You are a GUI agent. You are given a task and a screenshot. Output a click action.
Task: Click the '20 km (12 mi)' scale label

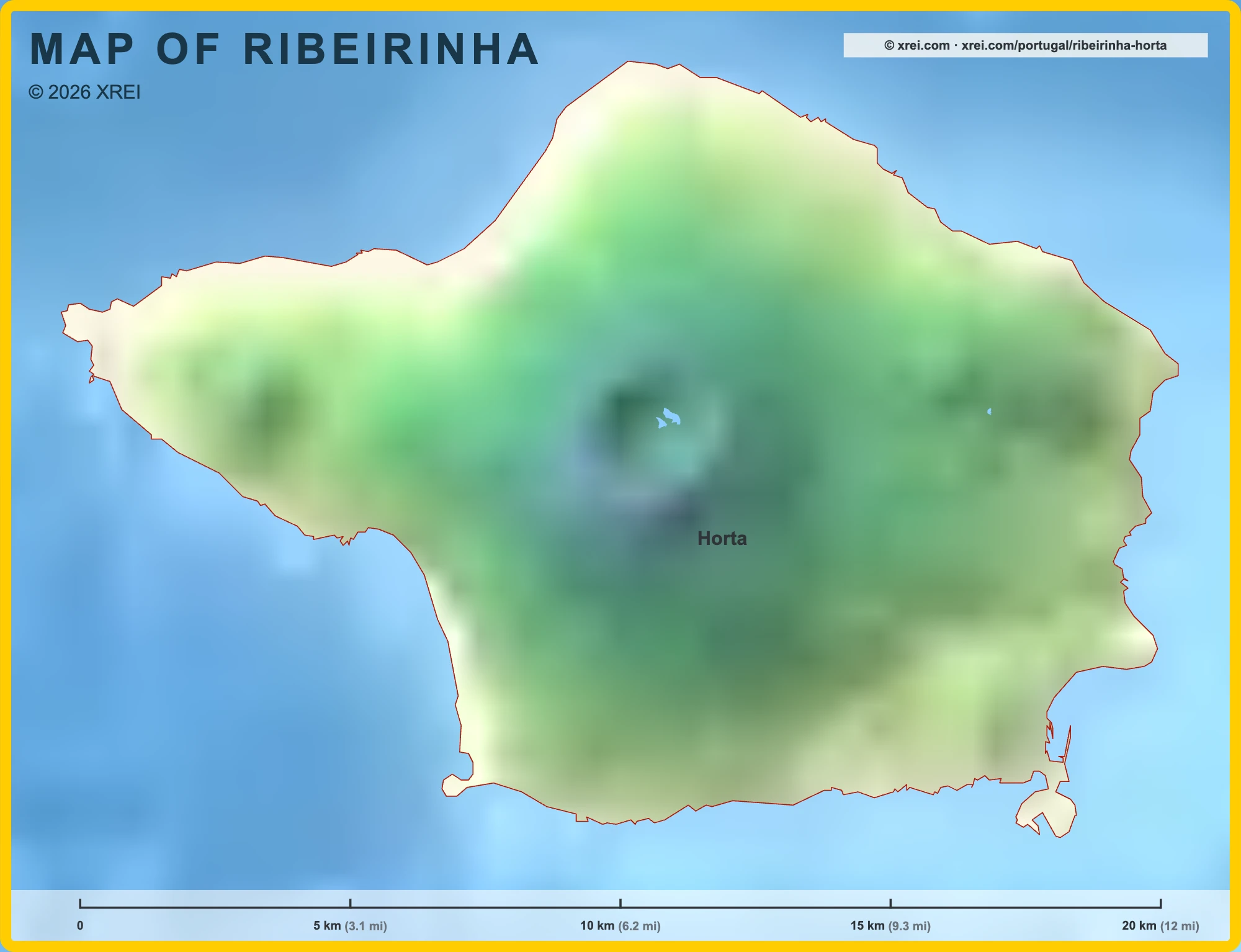(1160, 925)
